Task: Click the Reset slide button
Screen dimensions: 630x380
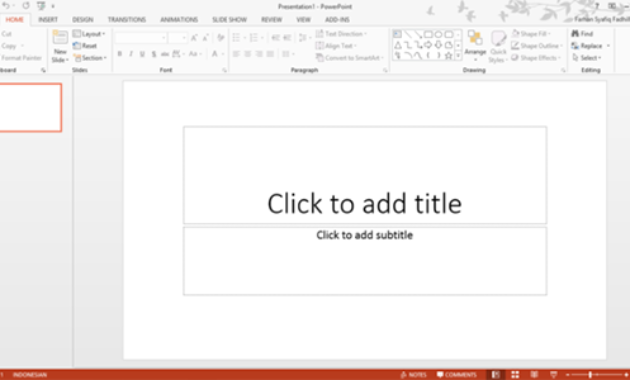Action: pyautogui.click(x=85, y=46)
